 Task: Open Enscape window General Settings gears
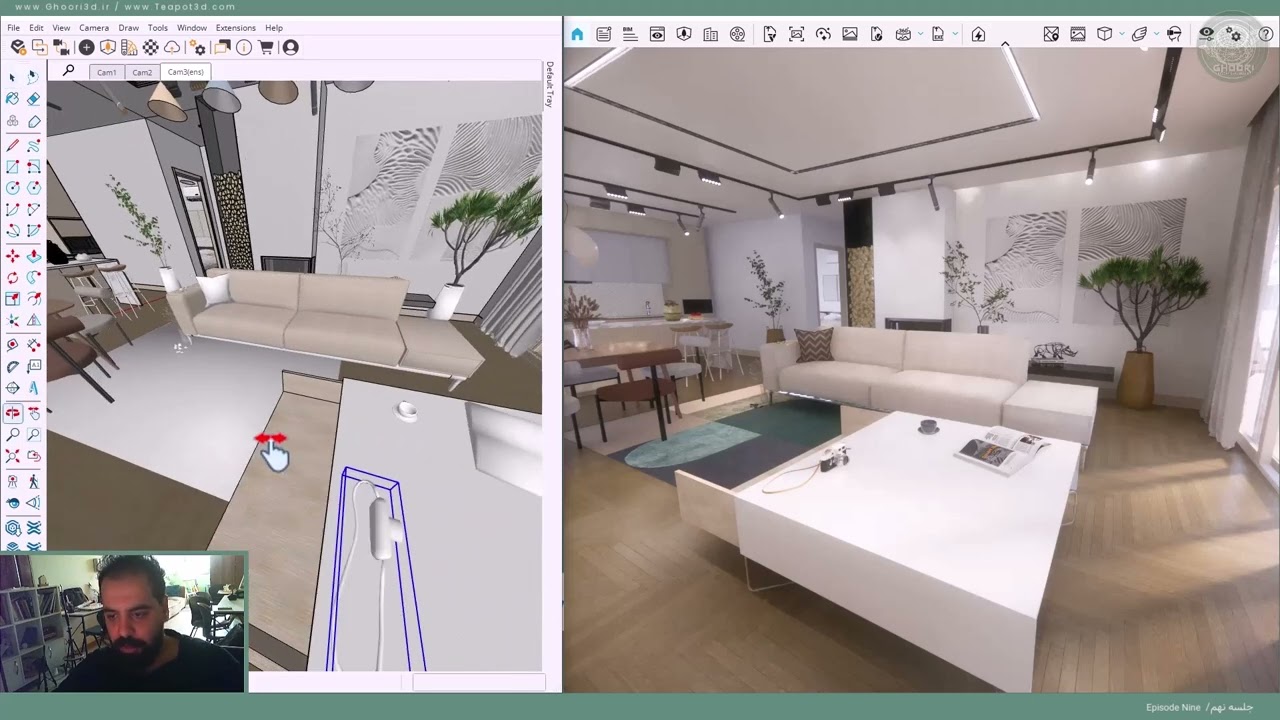pyautogui.click(x=1235, y=34)
